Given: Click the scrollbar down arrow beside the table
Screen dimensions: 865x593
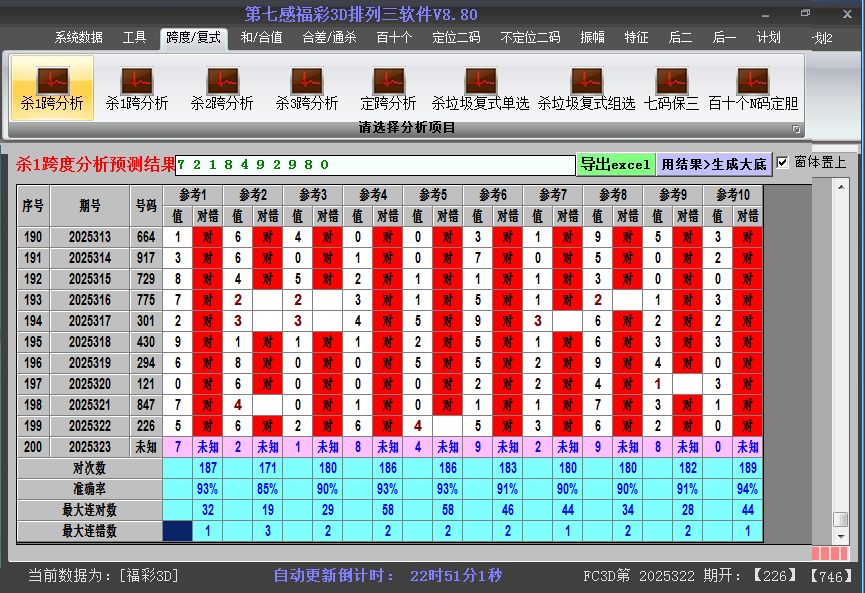Looking at the screenshot, I should [x=841, y=535].
